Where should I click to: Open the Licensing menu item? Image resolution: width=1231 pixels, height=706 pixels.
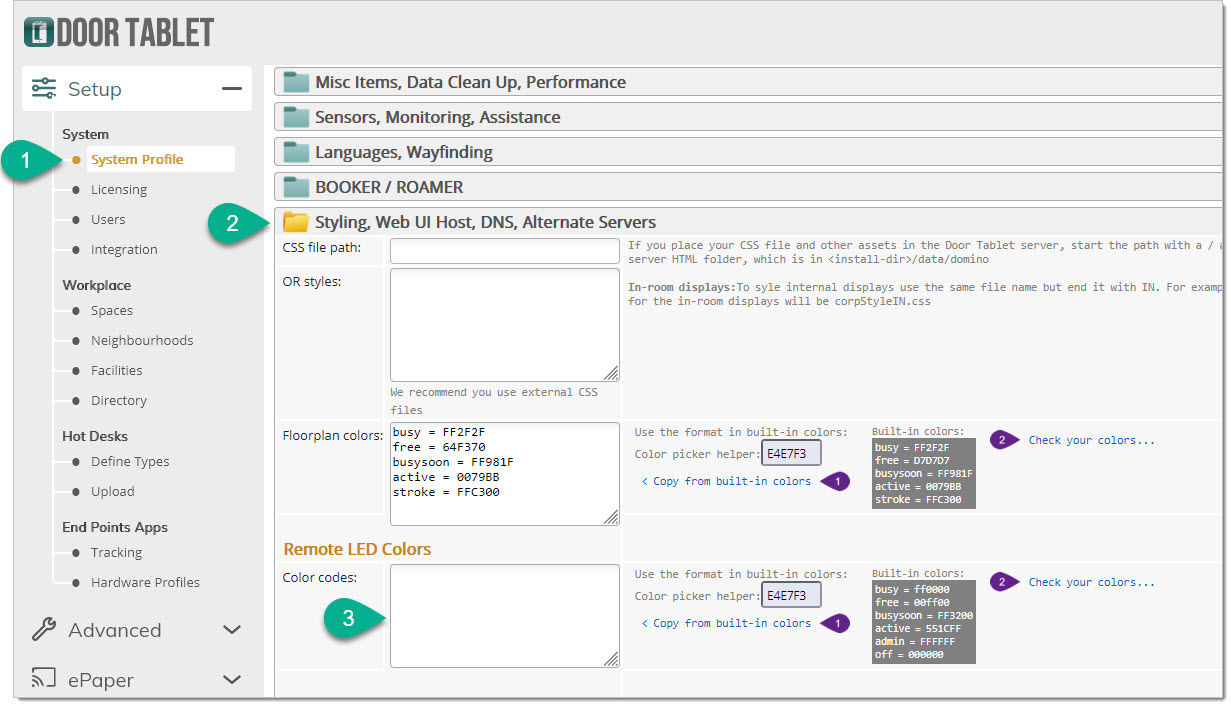[x=119, y=190]
